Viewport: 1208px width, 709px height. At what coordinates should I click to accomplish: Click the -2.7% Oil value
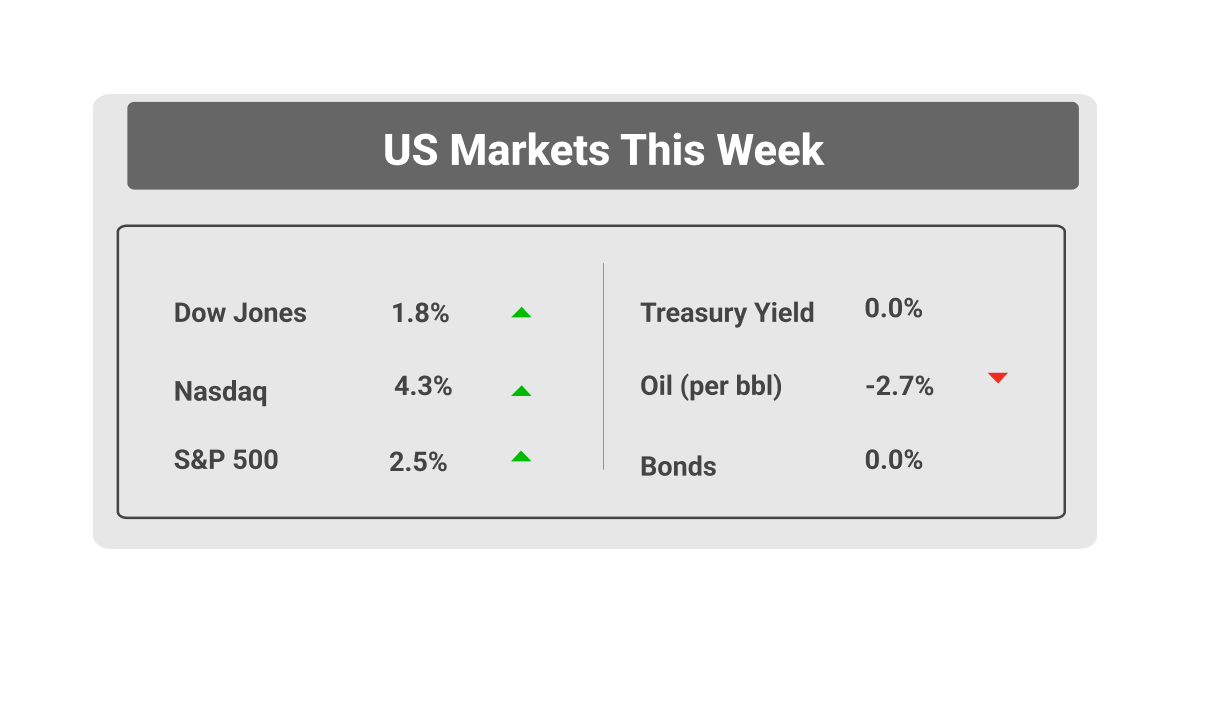(x=899, y=386)
